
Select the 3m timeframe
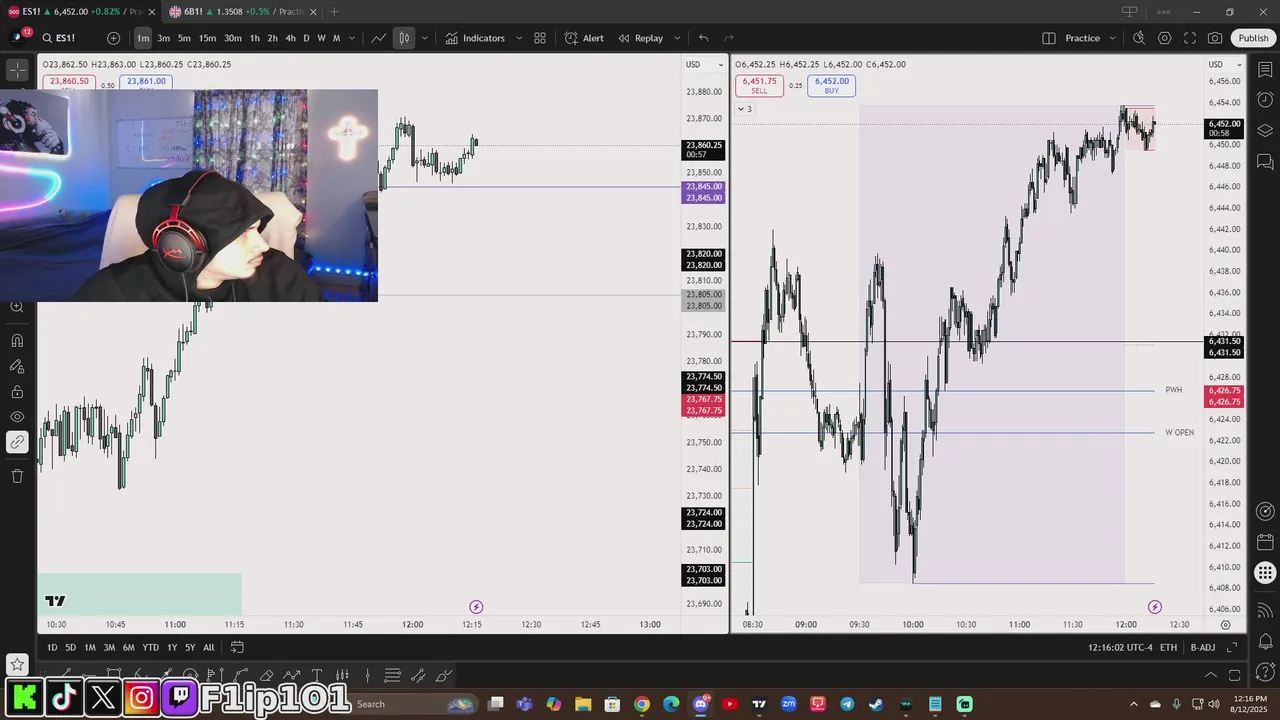click(x=163, y=38)
